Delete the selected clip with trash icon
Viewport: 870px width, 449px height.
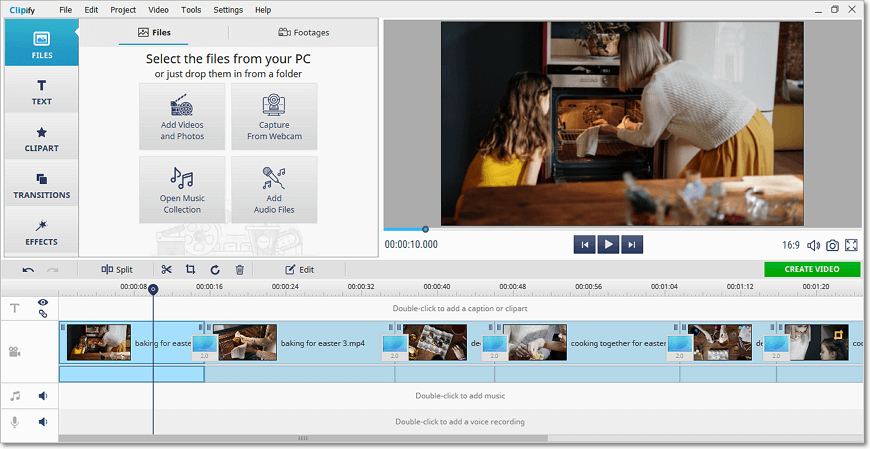pyautogui.click(x=240, y=270)
